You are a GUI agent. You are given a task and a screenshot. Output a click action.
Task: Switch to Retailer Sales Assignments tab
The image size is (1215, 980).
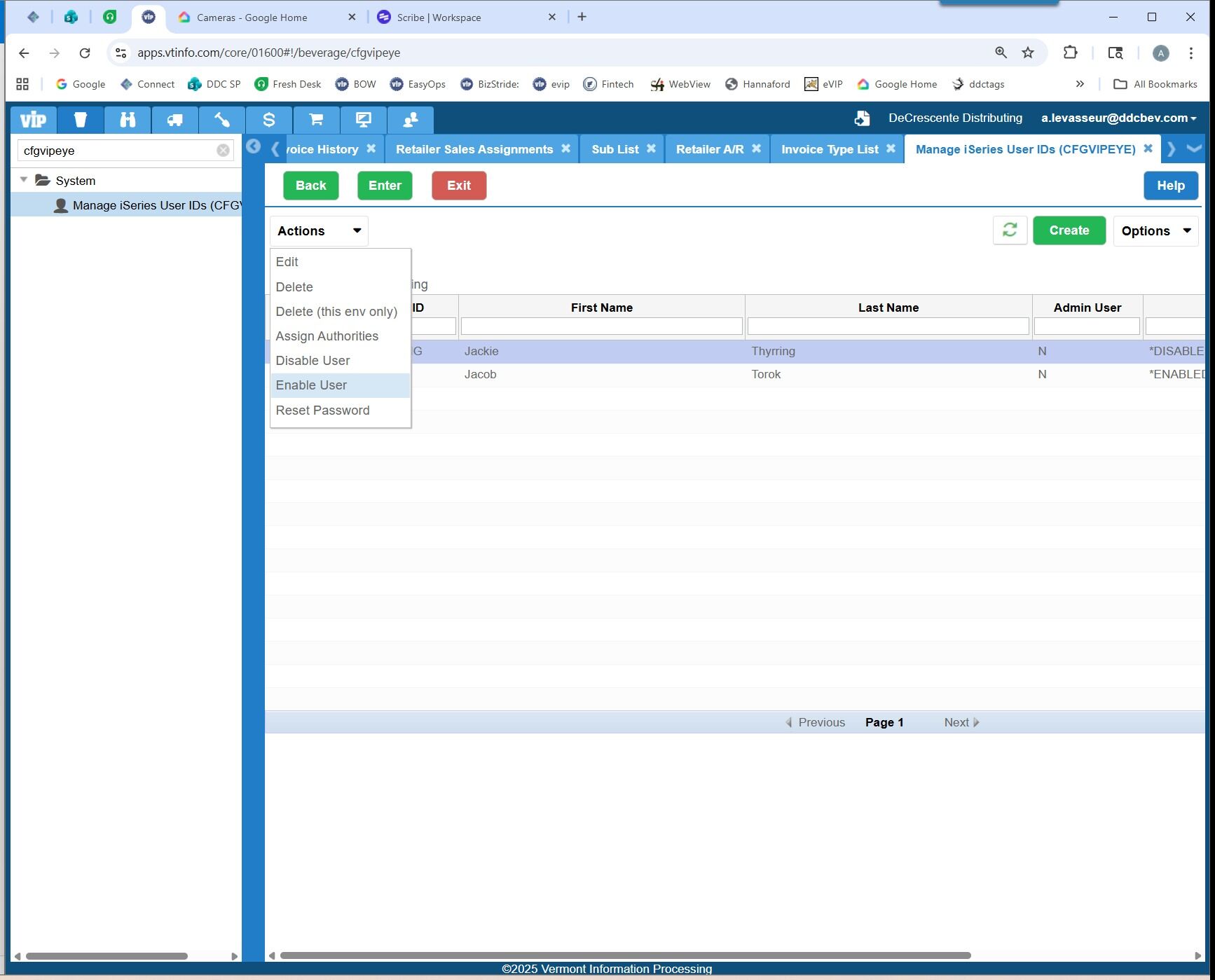[x=474, y=149]
